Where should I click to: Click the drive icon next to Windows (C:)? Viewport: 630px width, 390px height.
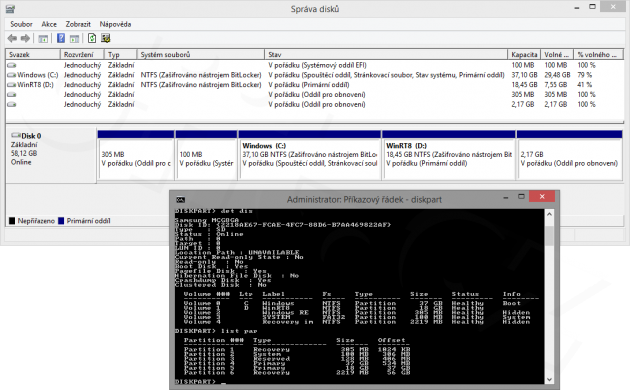click(x=12, y=75)
